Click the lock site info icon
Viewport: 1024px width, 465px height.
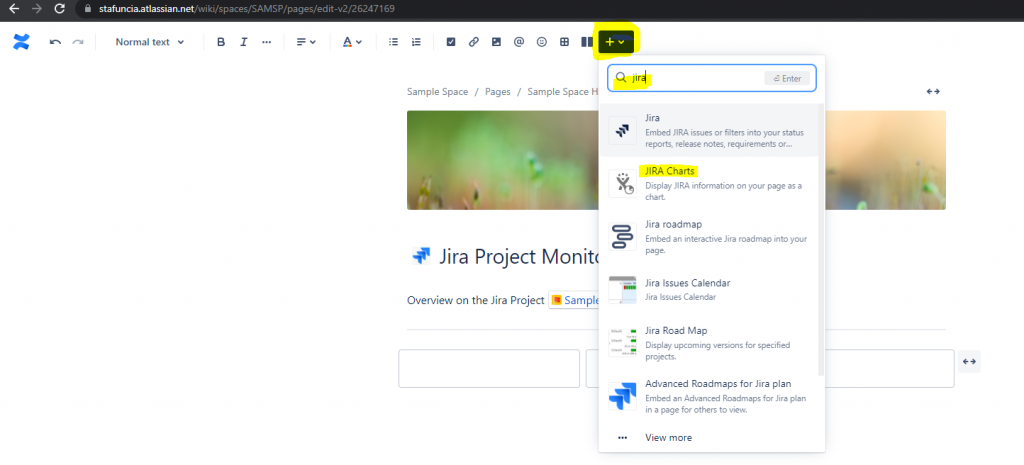point(88,9)
